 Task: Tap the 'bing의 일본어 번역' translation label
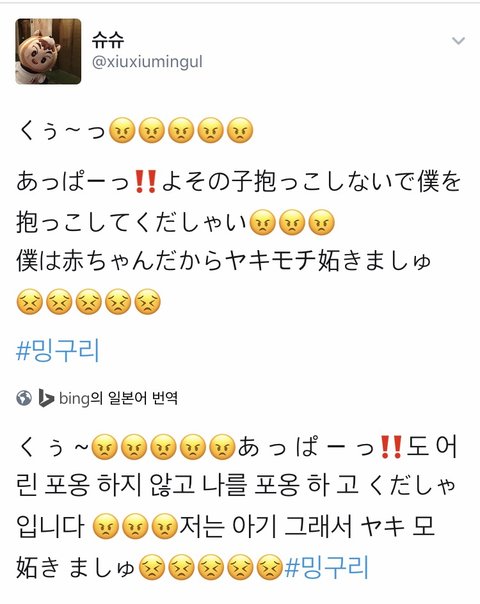point(118,398)
